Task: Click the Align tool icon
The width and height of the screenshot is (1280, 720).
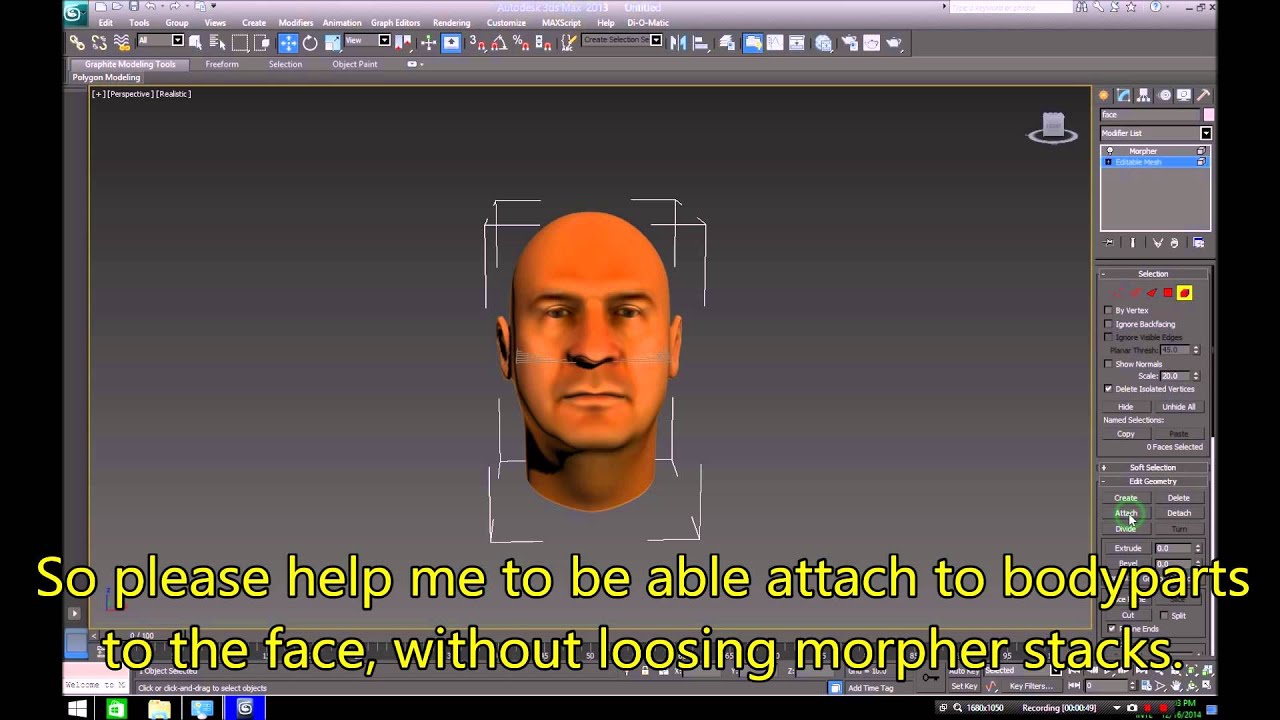Action: [x=701, y=42]
